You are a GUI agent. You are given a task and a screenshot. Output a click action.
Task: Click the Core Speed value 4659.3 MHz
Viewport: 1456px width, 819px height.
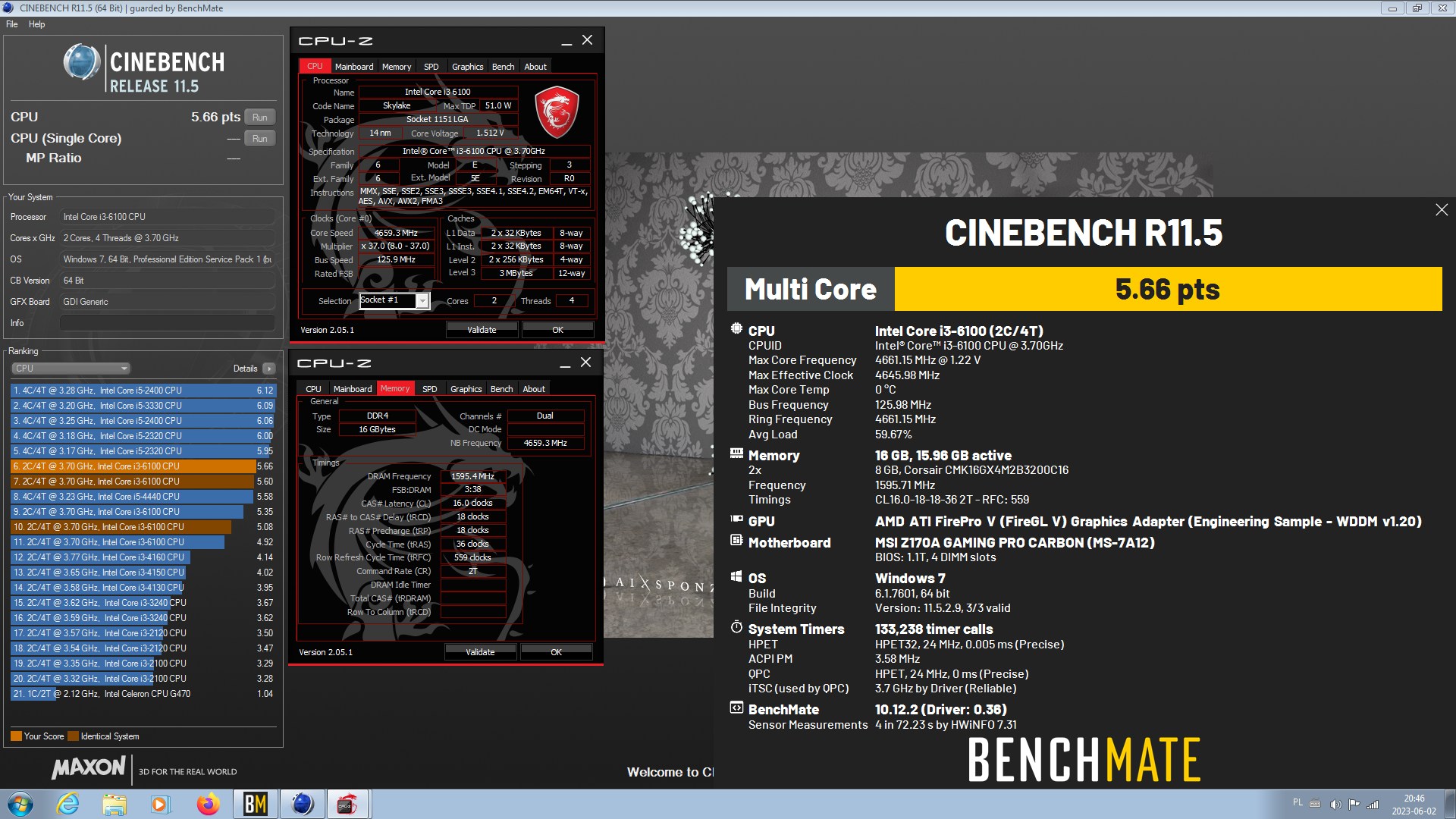(396, 233)
